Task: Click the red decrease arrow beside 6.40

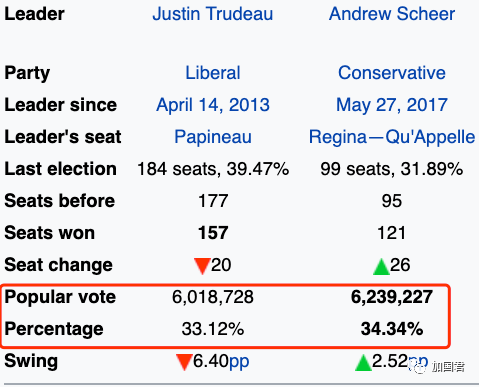Action: pos(184,362)
